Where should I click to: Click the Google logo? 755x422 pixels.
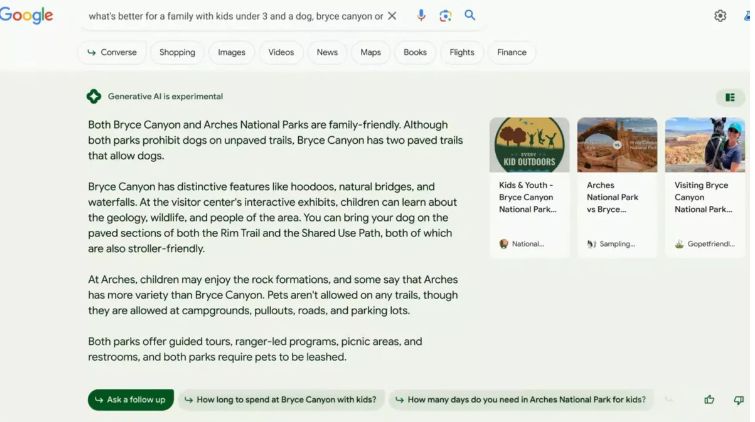(x=26, y=15)
